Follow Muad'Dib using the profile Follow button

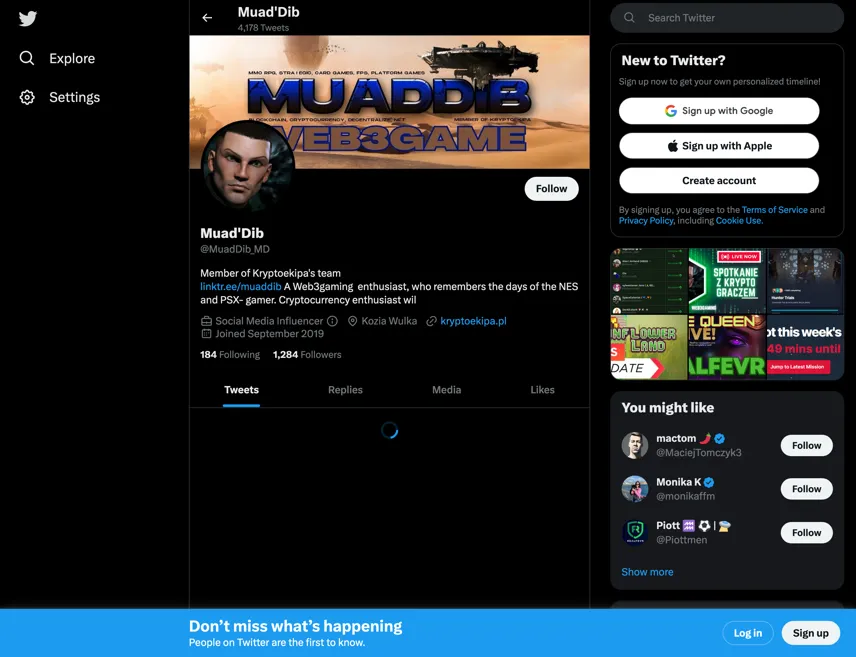[551, 188]
